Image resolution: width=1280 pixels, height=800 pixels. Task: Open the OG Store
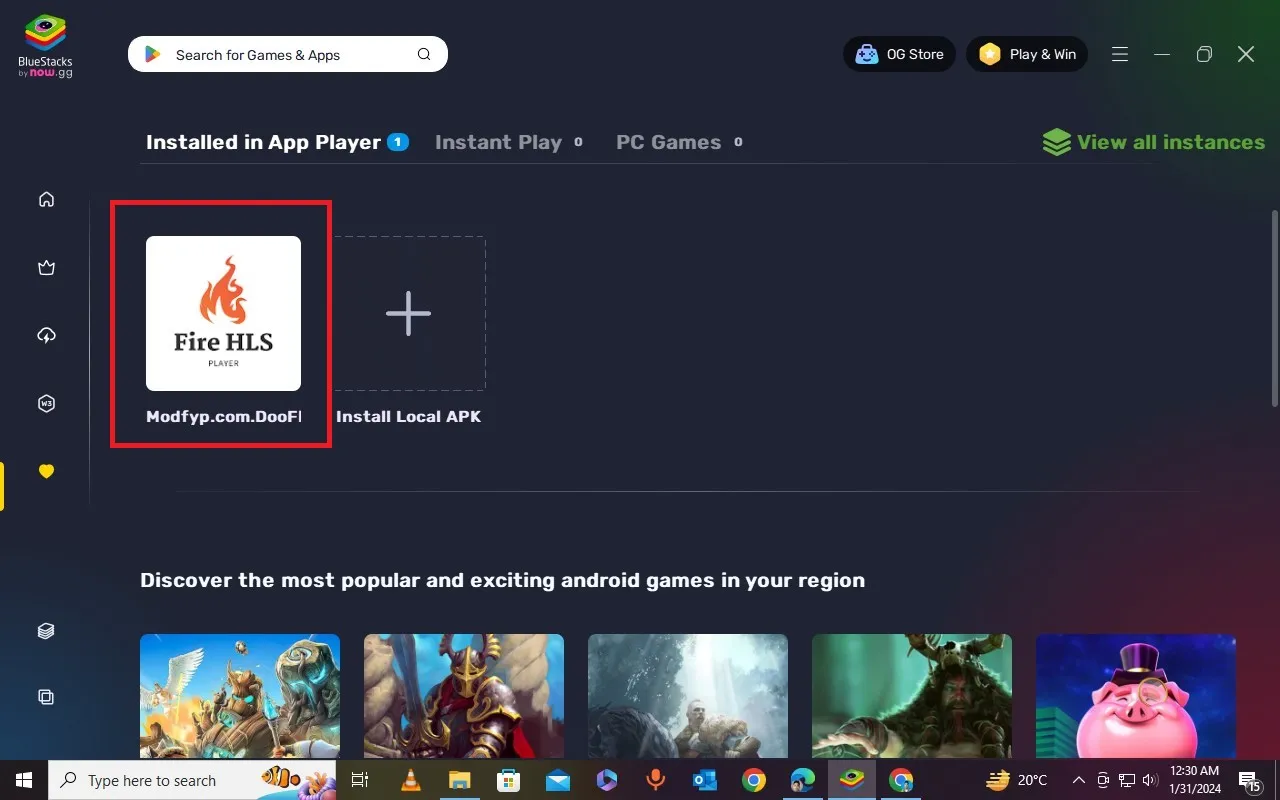click(x=900, y=54)
